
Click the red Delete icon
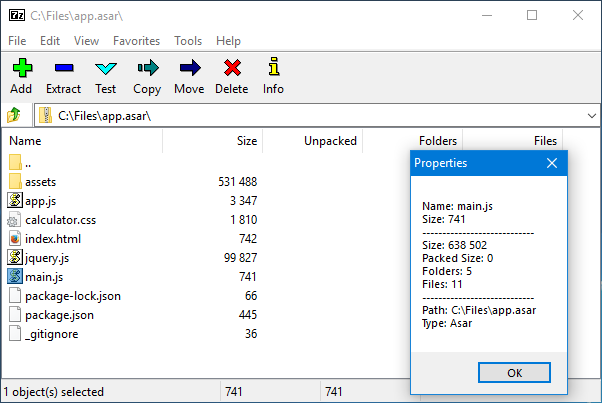[x=232, y=68]
